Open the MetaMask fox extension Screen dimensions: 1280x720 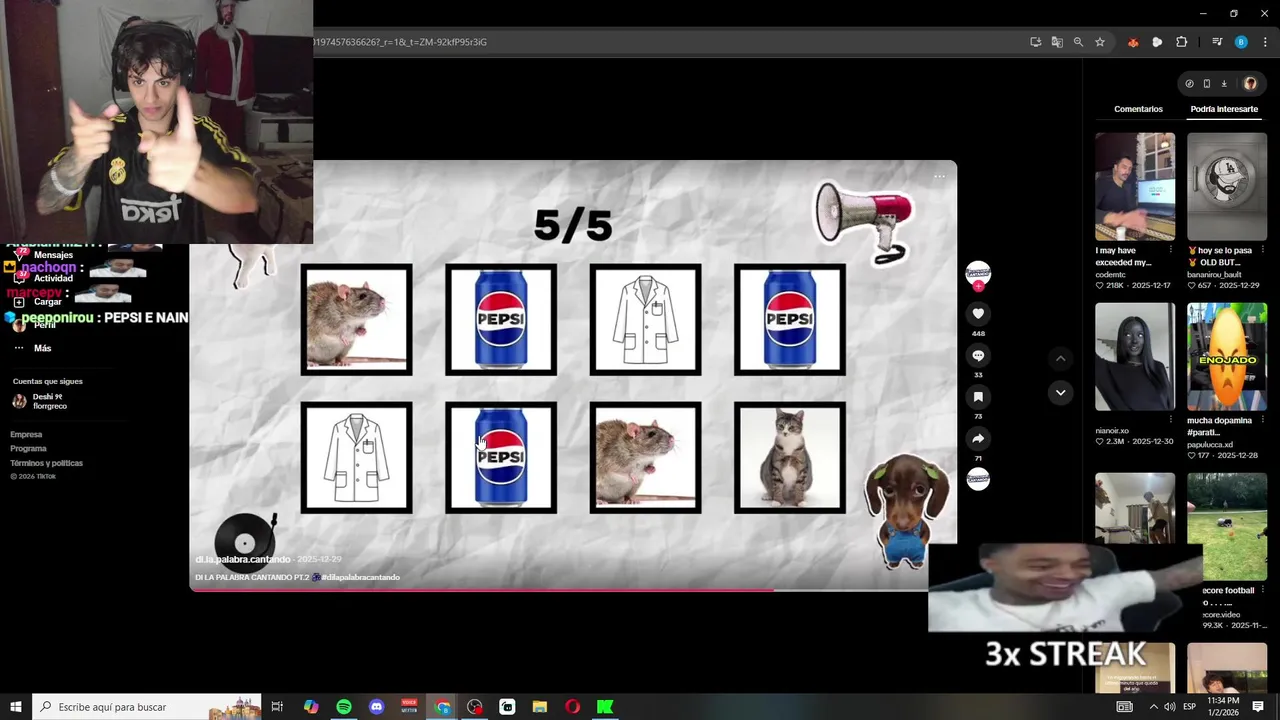tap(1133, 42)
